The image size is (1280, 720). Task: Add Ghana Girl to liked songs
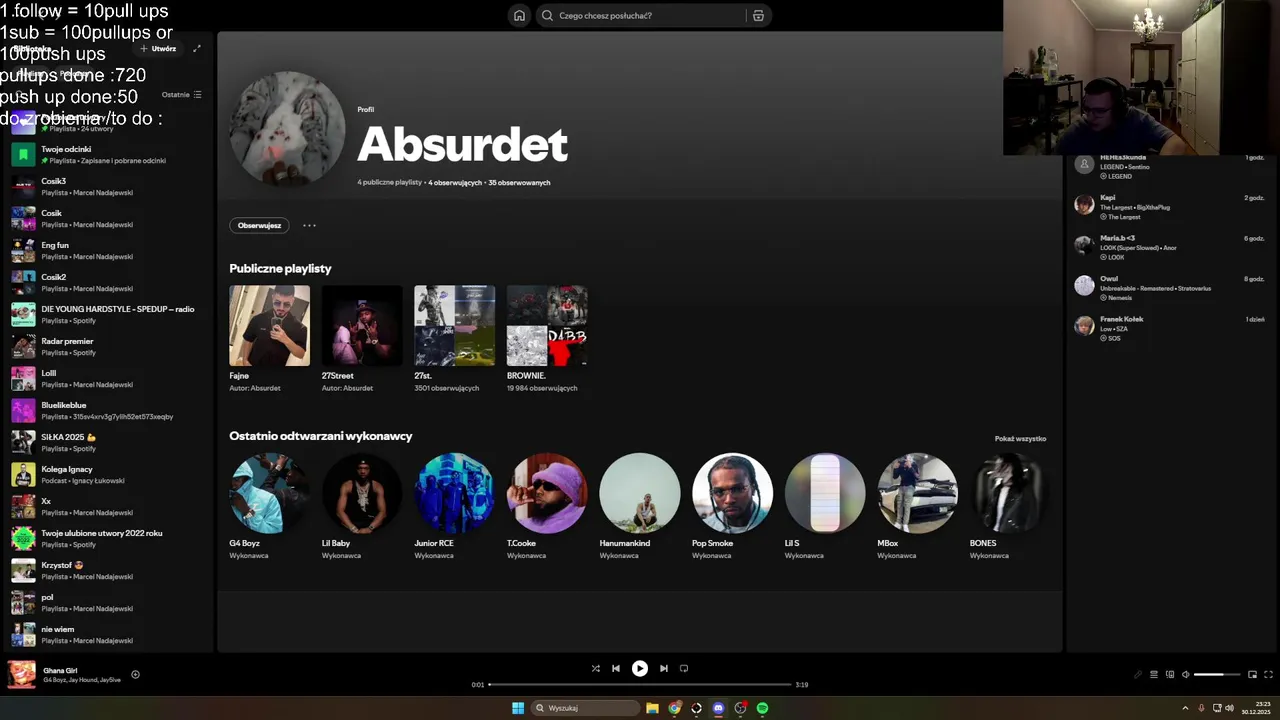click(x=135, y=674)
